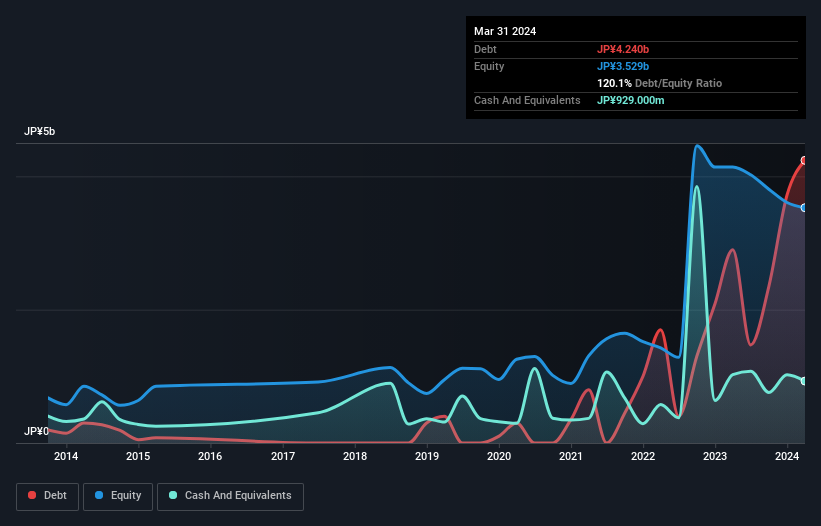Screen dimensions: 821x526
Task: Click the blue Equity endpoint marker
Action: pos(804,208)
